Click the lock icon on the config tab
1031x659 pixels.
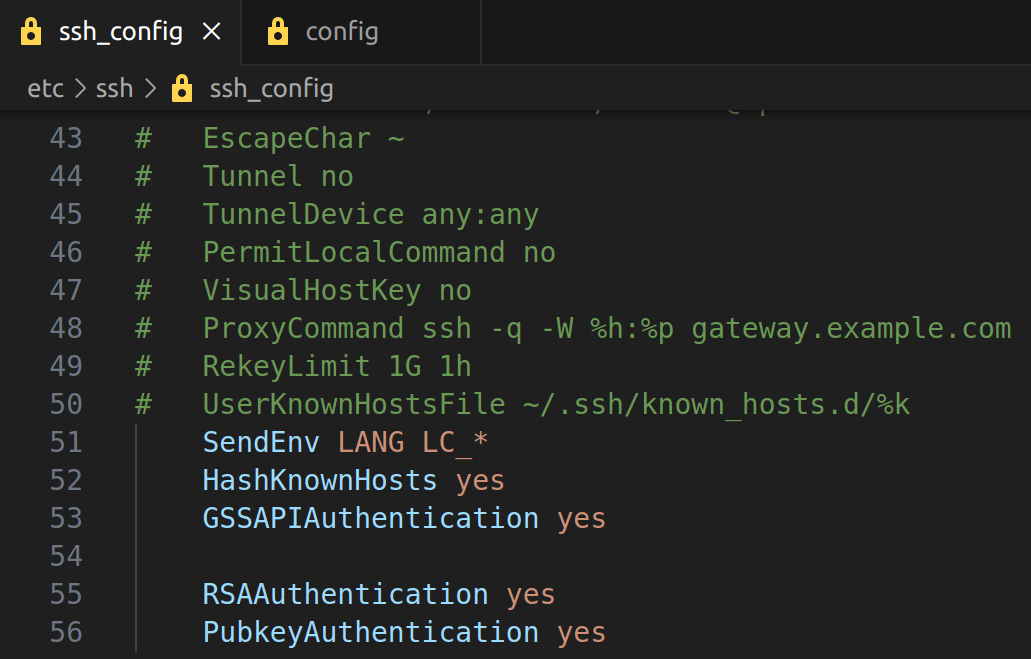[278, 32]
